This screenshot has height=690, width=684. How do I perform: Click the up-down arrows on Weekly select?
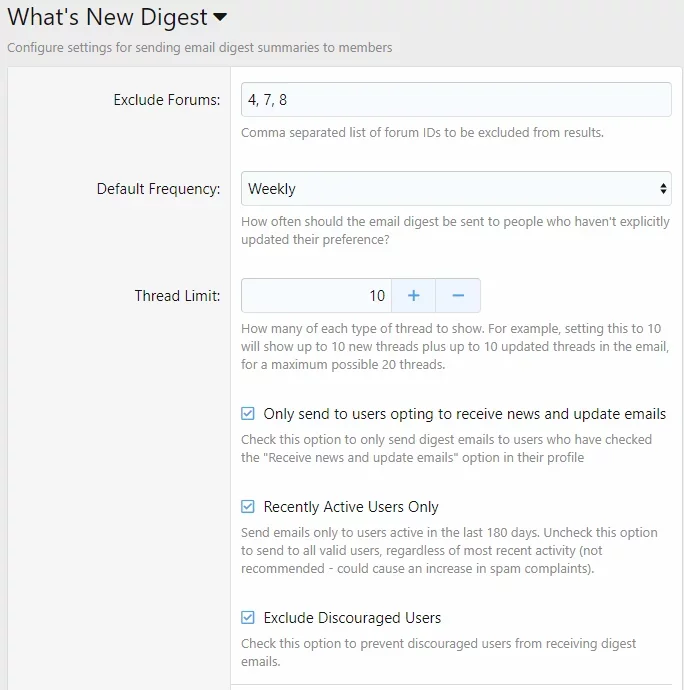[x=663, y=188]
